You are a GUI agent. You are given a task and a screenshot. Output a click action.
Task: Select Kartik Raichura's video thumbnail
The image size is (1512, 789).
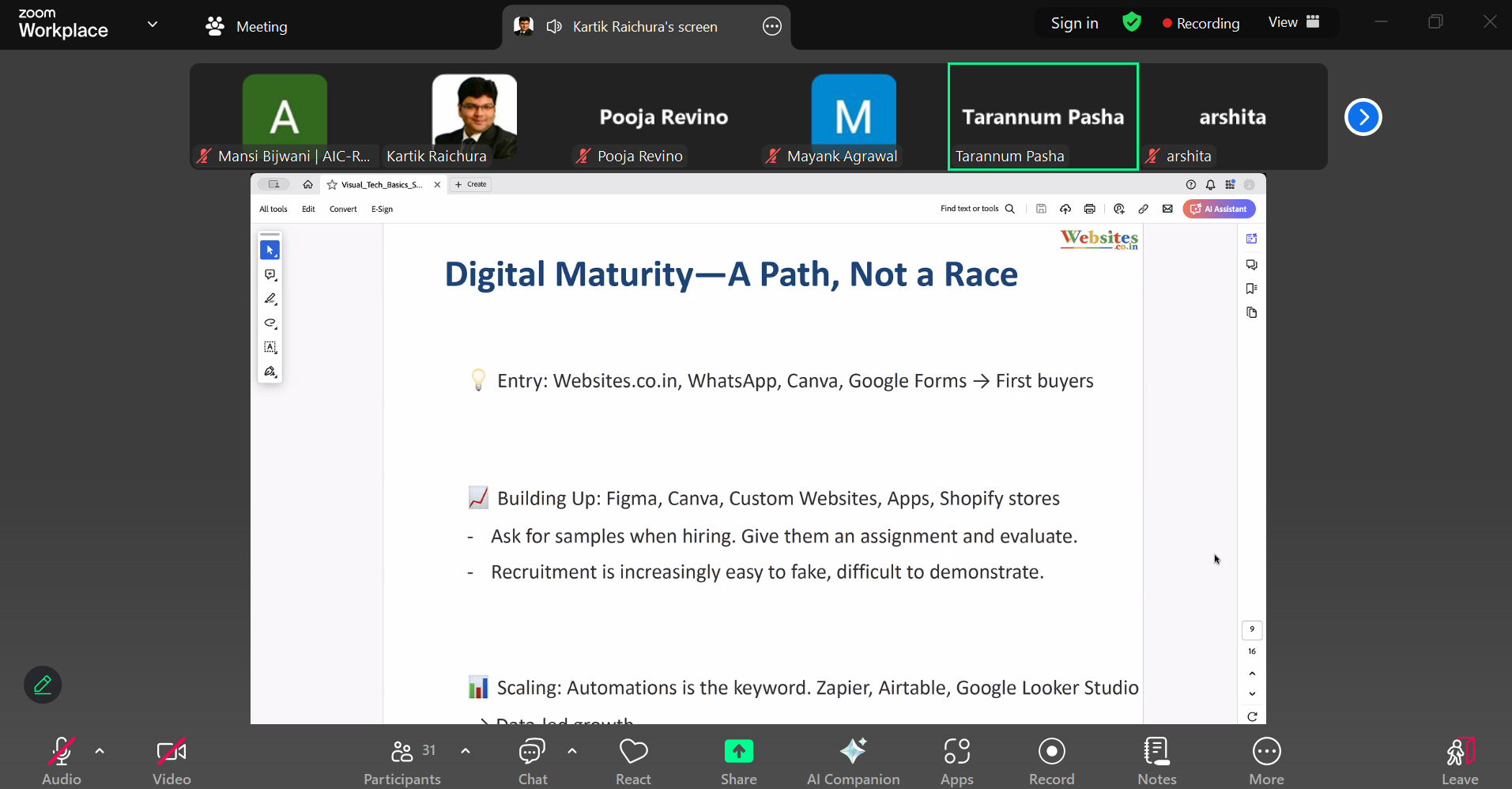[474, 117]
